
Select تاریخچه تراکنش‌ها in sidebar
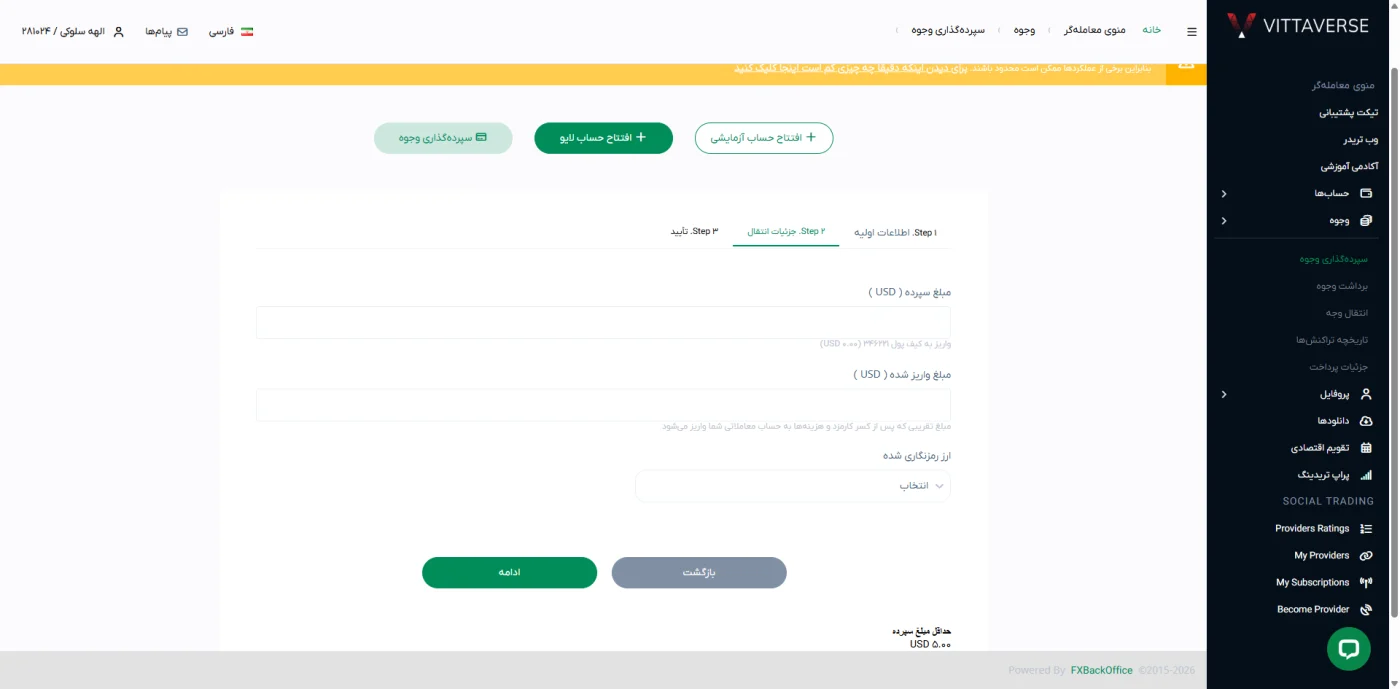[x=1331, y=340]
